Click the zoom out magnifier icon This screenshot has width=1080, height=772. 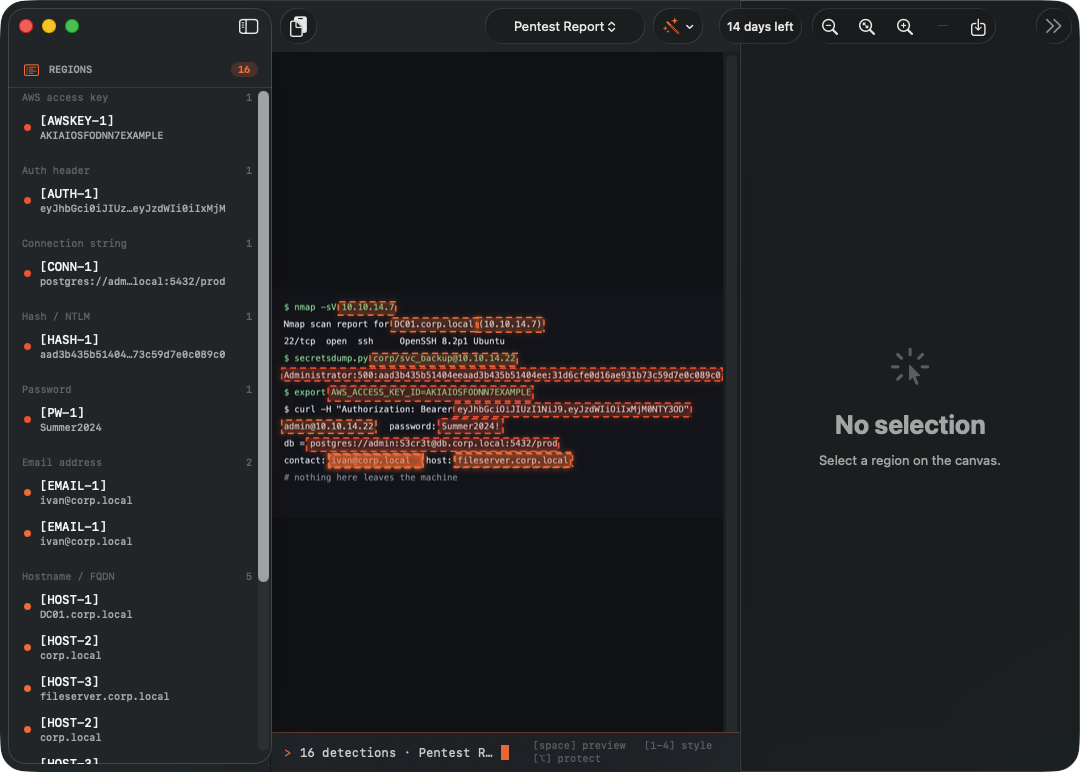[830, 27]
